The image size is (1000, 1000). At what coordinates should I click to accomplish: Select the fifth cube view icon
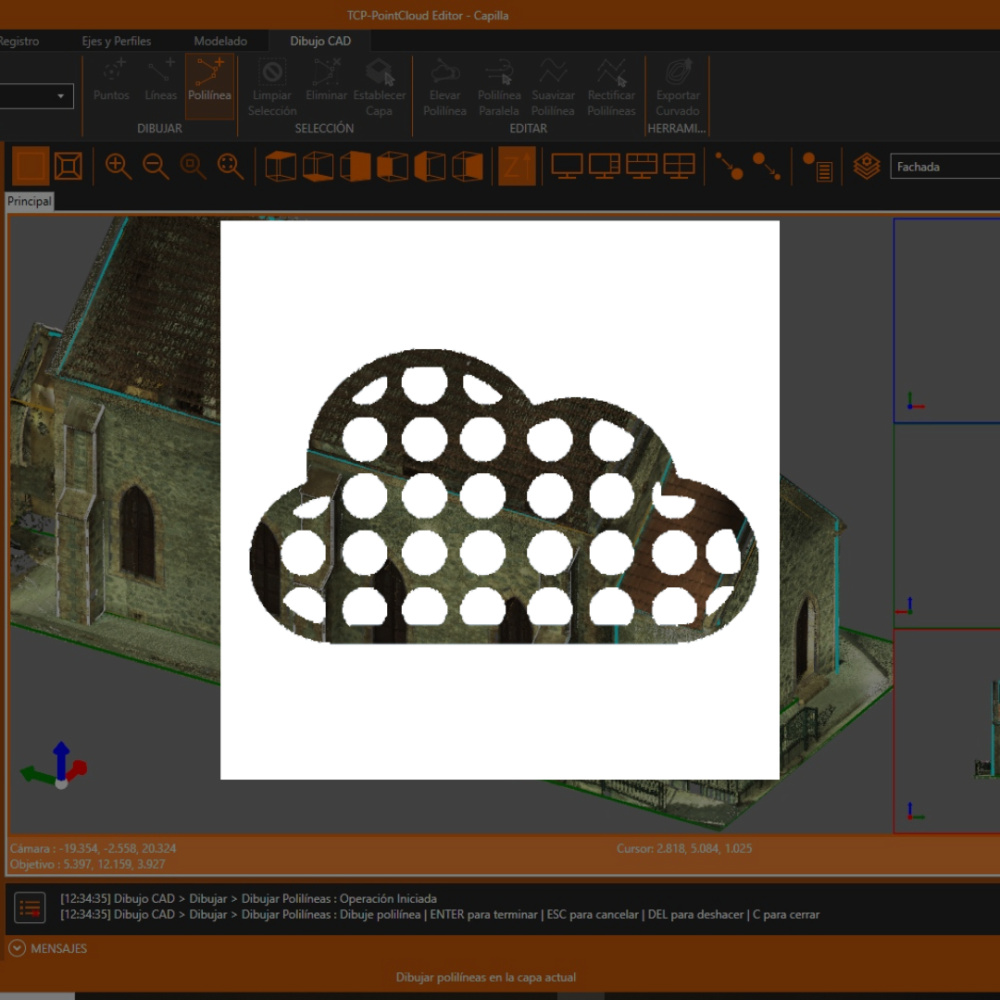[430, 166]
